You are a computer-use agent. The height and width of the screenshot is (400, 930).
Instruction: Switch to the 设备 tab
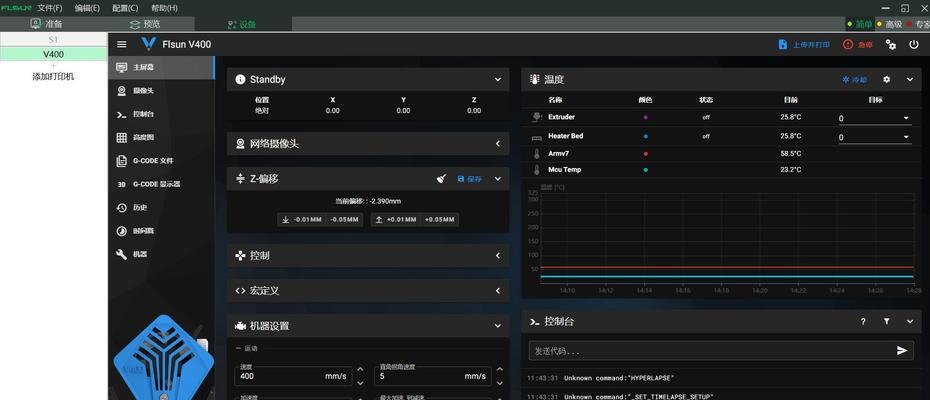coord(243,24)
